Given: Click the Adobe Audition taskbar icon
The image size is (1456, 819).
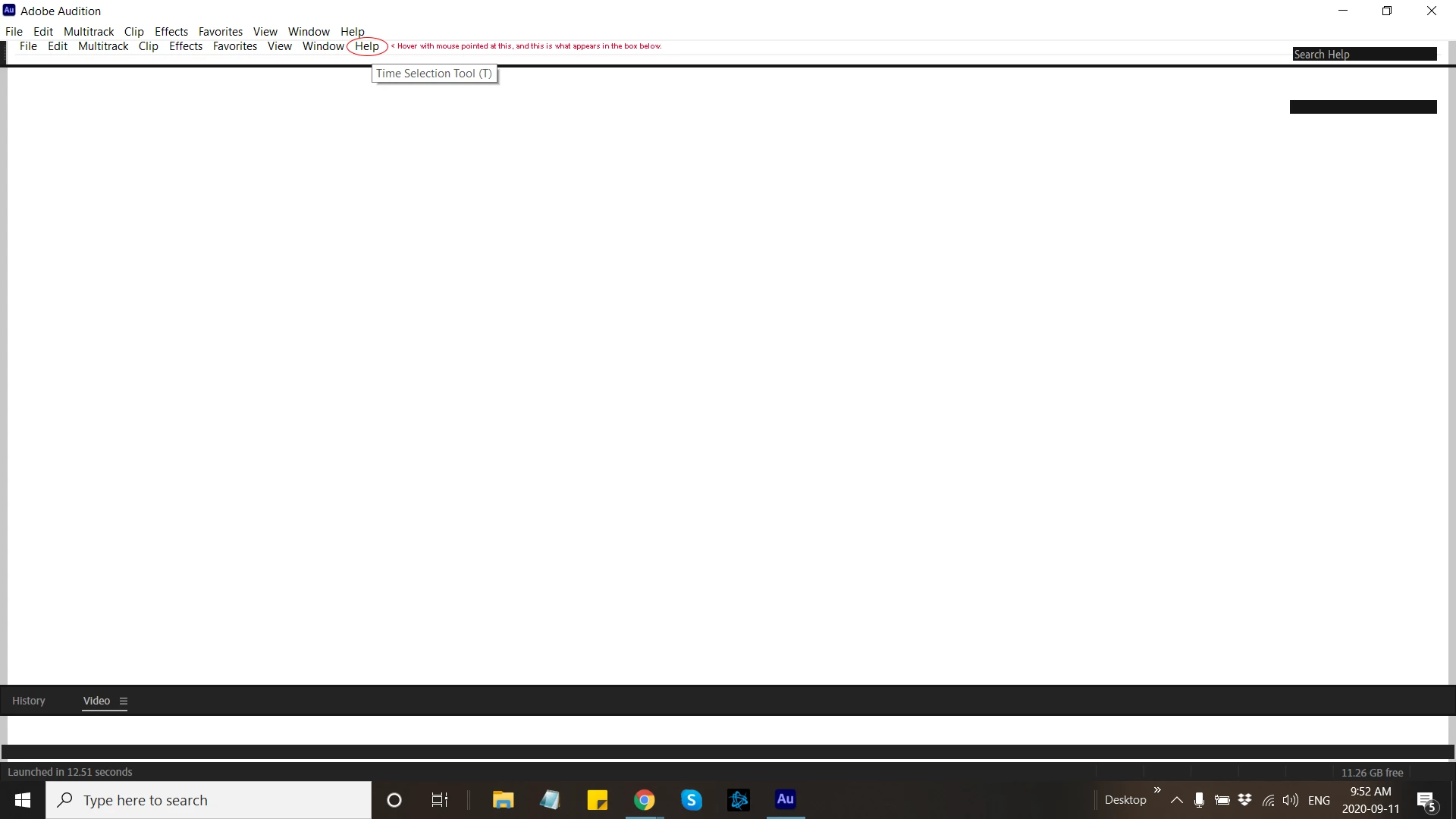Looking at the screenshot, I should (x=785, y=799).
